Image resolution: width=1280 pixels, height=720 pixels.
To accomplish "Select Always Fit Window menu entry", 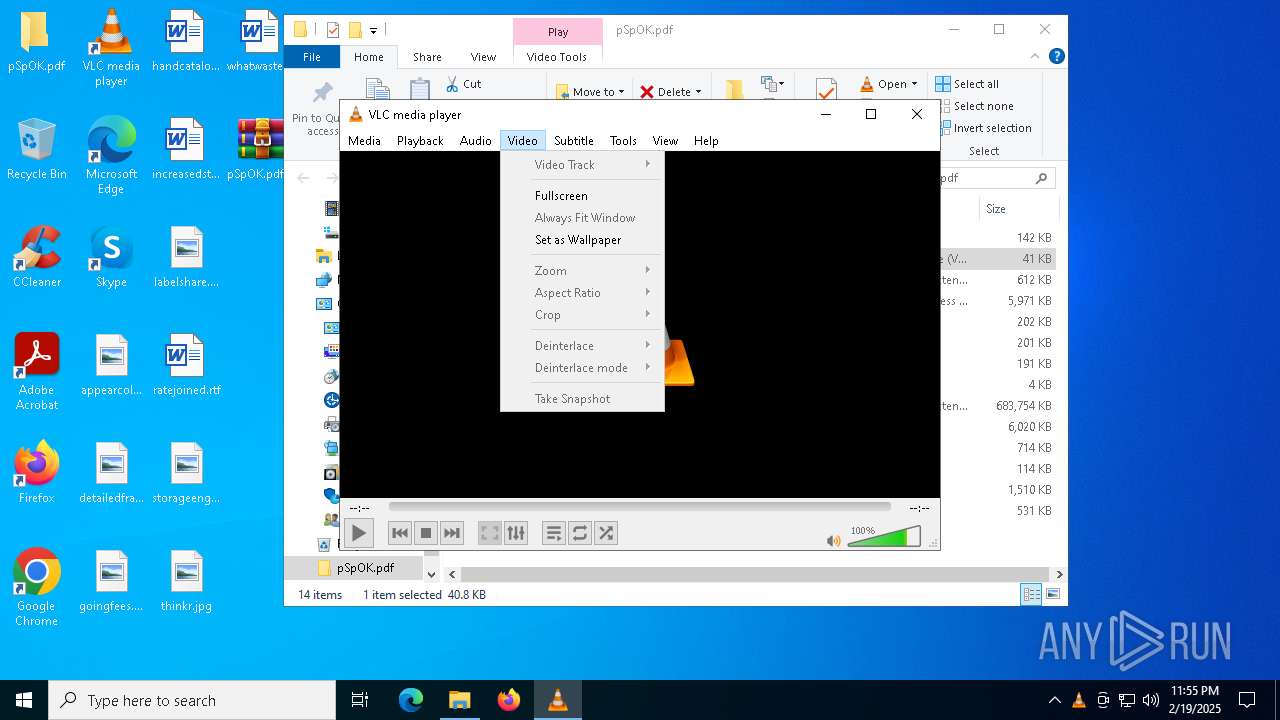I will pyautogui.click(x=582, y=218).
